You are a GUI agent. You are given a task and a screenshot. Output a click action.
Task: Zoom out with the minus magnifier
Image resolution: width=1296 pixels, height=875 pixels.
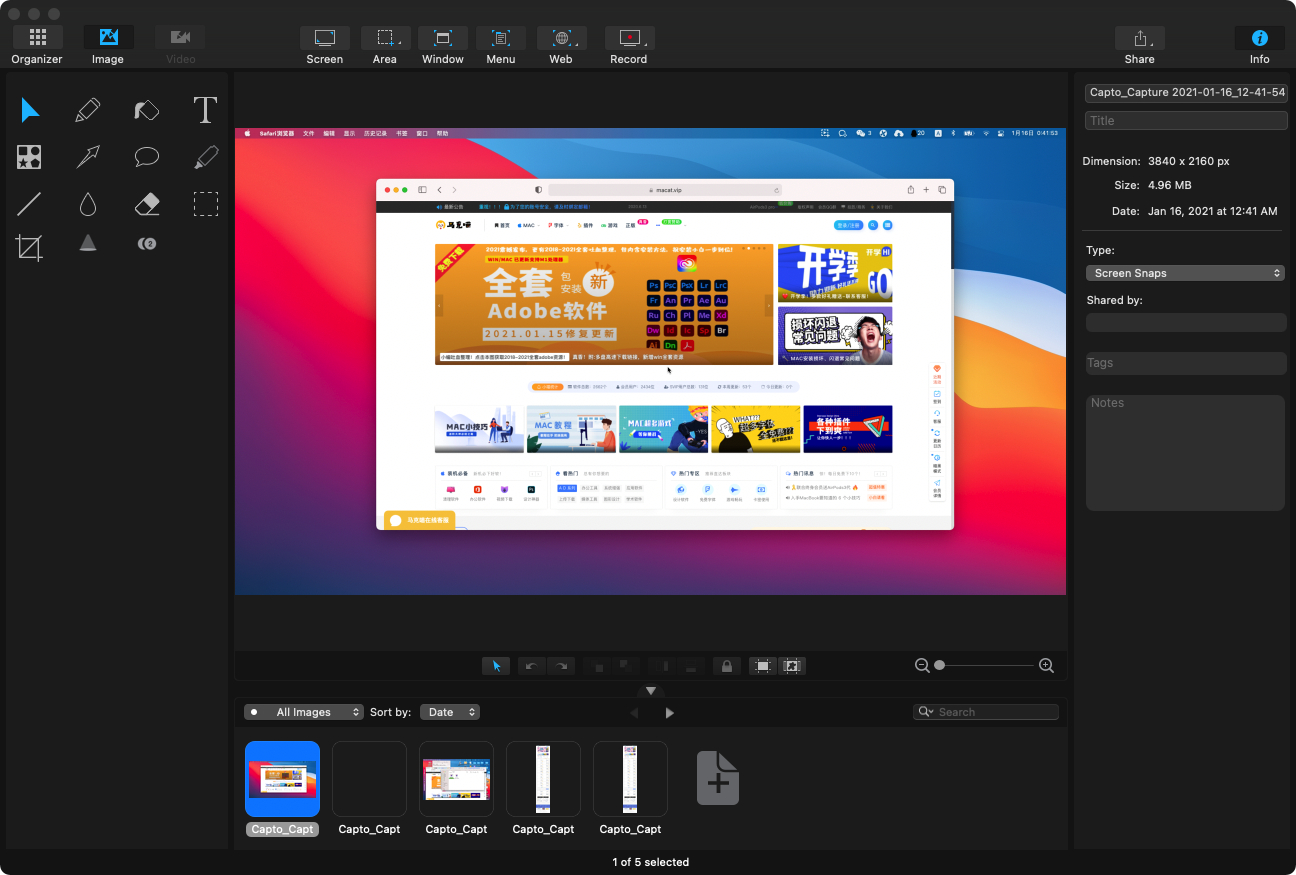[x=923, y=666]
